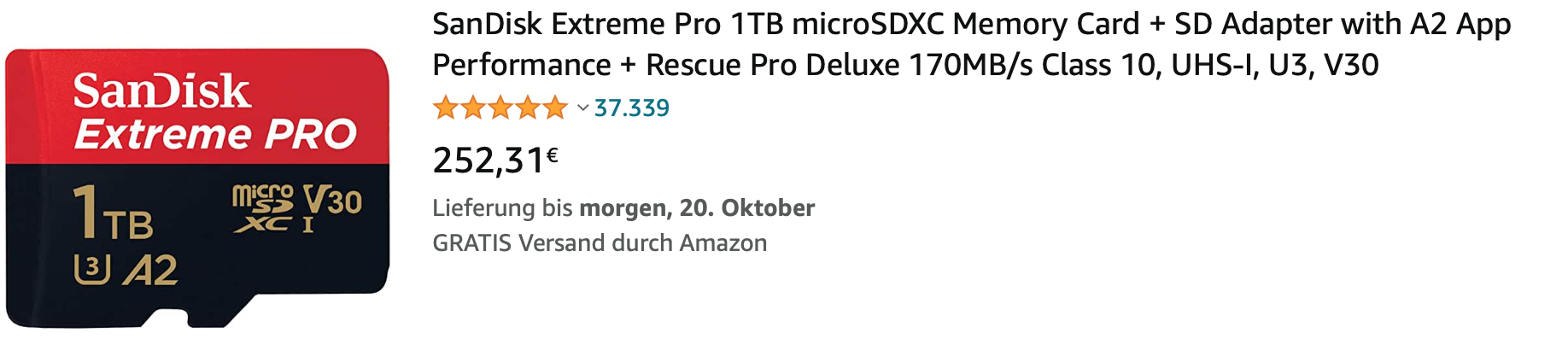Open the SanDisk Extreme Pro 1TB title link

tap(971, 25)
